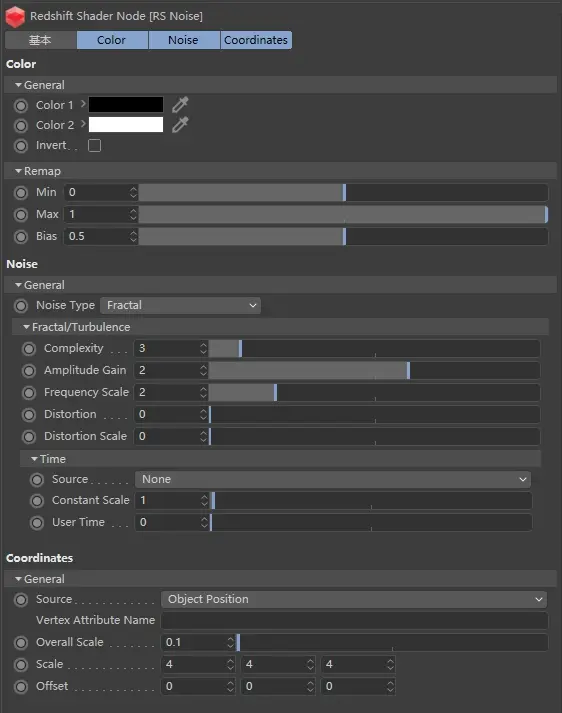The width and height of the screenshot is (562, 713).
Task: Switch to the Coordinates tab
Action: [x=256, y=40]
